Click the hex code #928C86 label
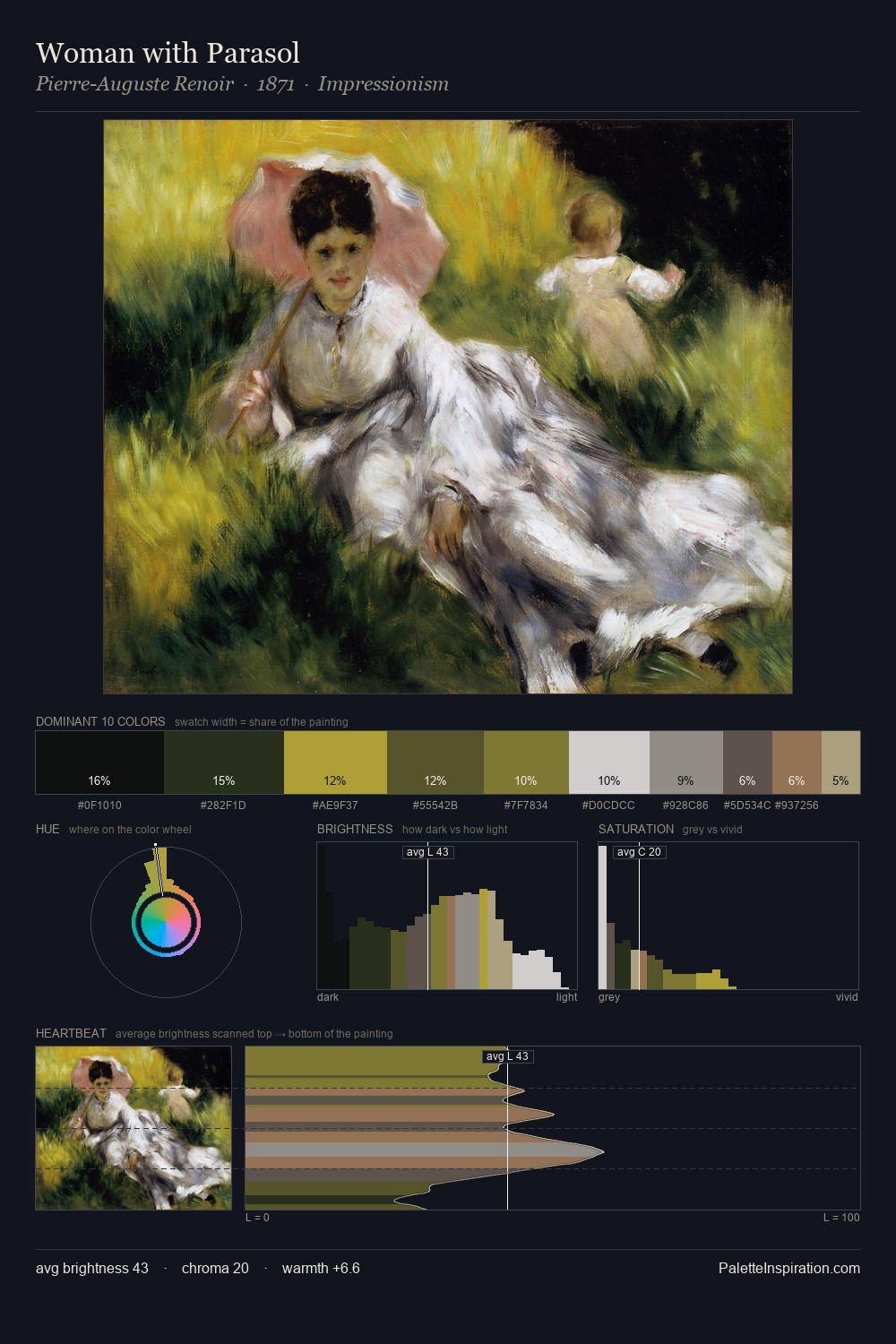Screen dimensions: 896x1344 pyautogui.click(x=686, y=806)
